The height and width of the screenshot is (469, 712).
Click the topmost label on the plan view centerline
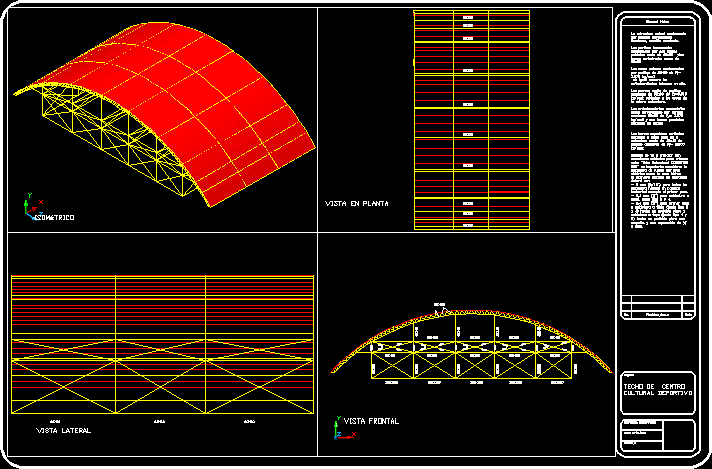click(467, 18)
